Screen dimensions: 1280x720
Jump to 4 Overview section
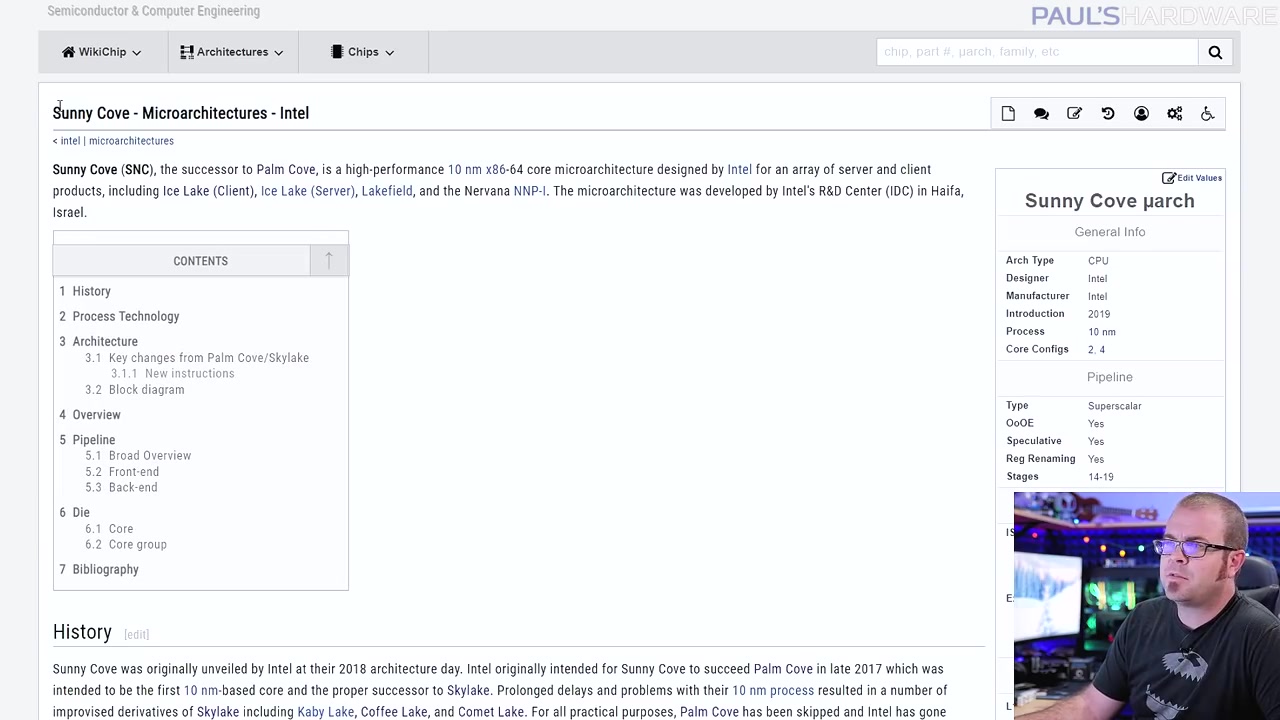89,414
